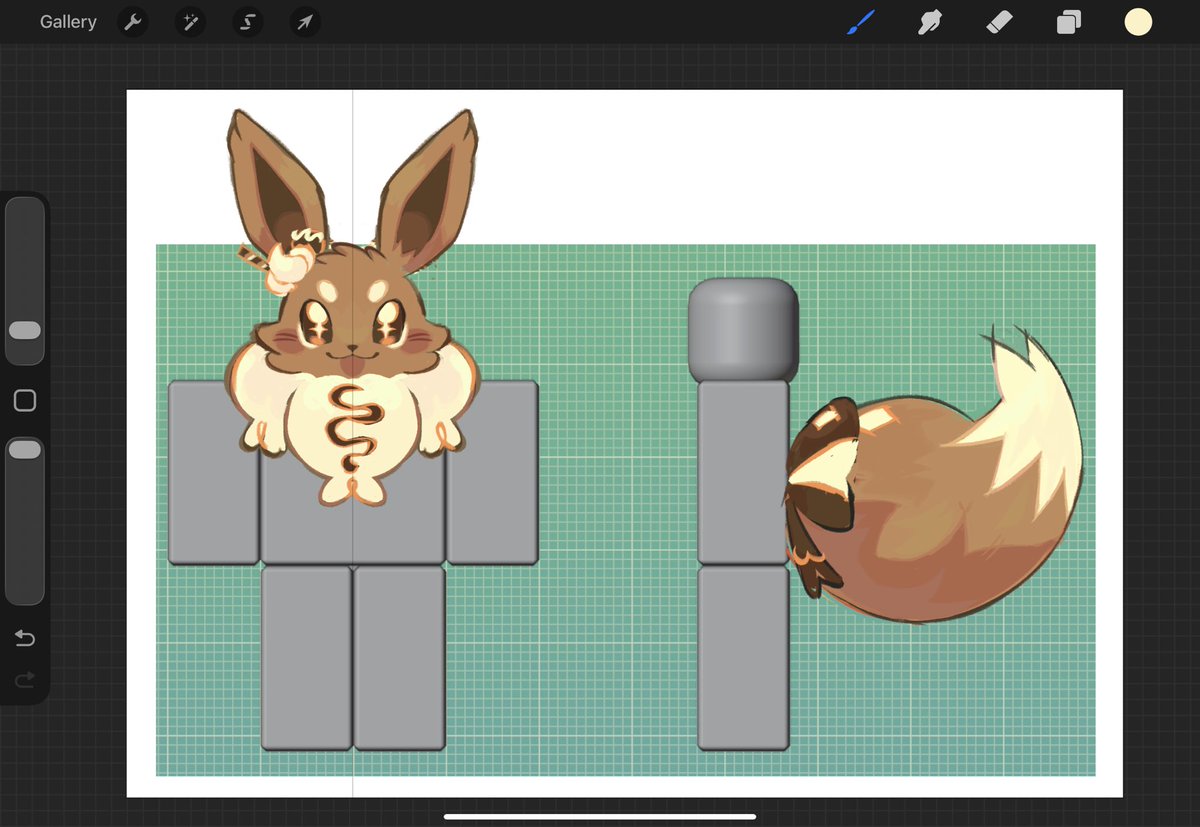
Task: Open the active color swatch
Action: [x=1138, y=22]
